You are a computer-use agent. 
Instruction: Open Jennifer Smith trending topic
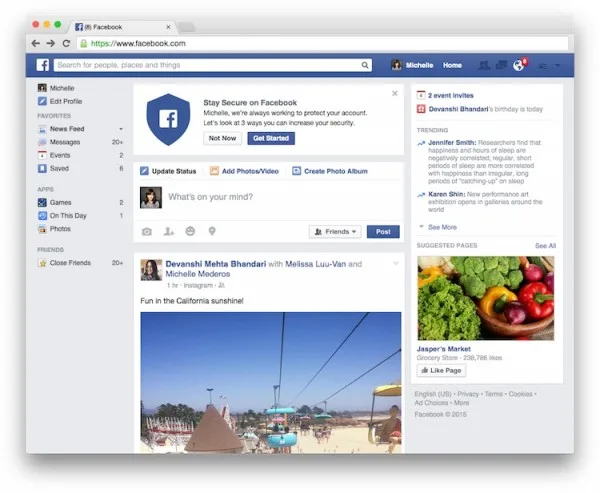[x=452, y=142]
